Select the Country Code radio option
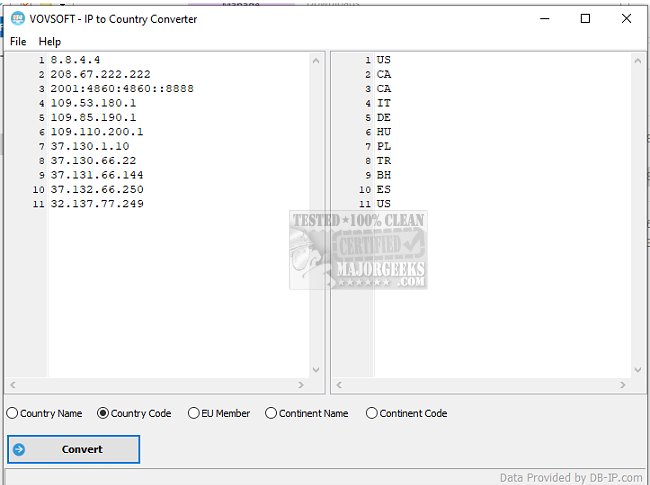Viewport: 650px width, 485px height. coord(103,413)
